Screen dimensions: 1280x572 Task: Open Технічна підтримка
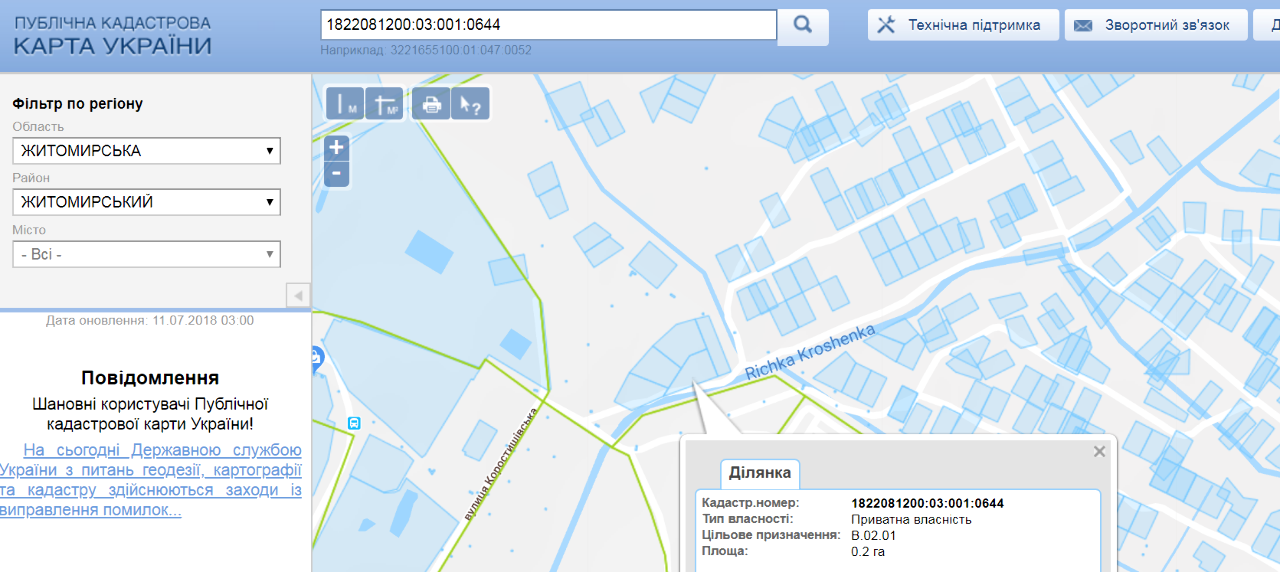pos(962,26)
